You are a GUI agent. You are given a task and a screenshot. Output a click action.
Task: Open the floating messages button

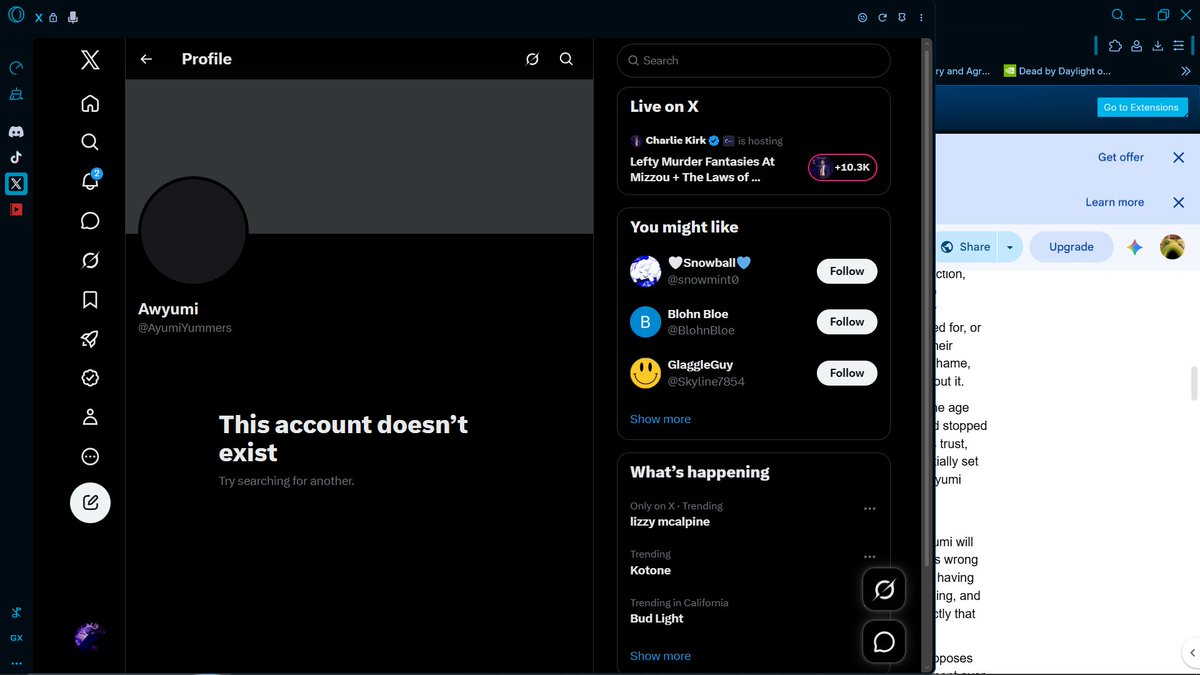[x=884, y=641]
